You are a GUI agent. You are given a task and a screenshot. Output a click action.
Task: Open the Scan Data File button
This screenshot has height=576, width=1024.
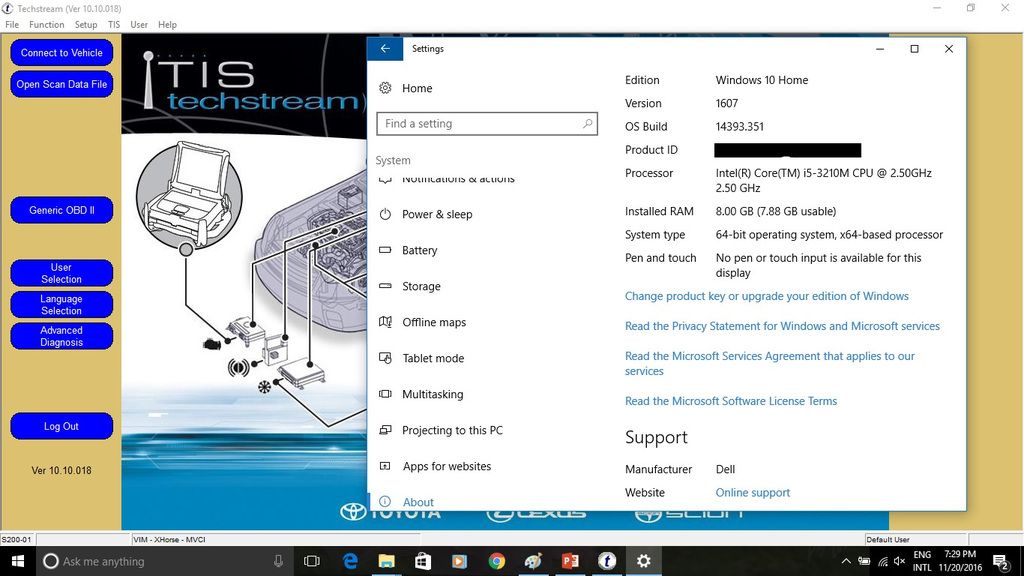tap(61, 85)
